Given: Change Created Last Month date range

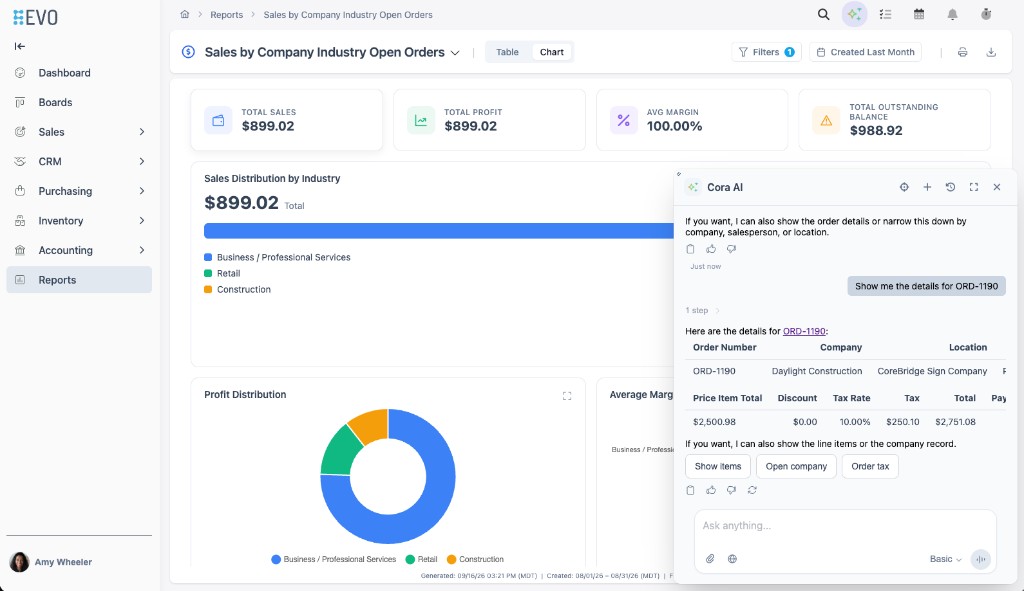Looking at the screenshot, I should [x=865, y=52].
